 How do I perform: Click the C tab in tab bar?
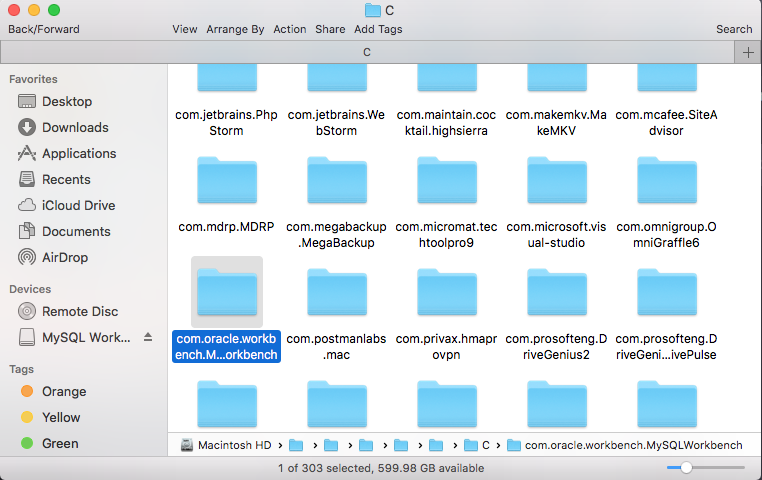tap(367, 52)
